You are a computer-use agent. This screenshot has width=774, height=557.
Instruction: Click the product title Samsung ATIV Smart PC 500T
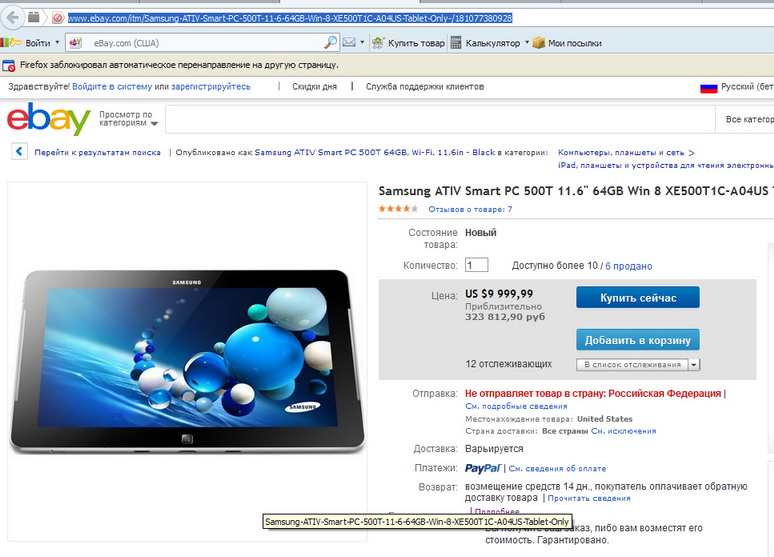click(576, 191)
